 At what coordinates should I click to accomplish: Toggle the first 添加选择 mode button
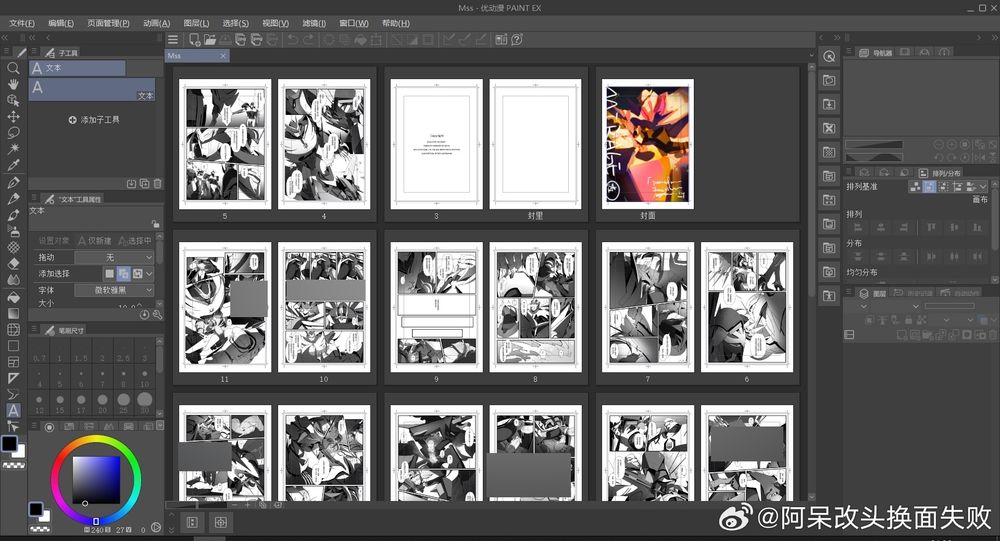tap(110, 274)
